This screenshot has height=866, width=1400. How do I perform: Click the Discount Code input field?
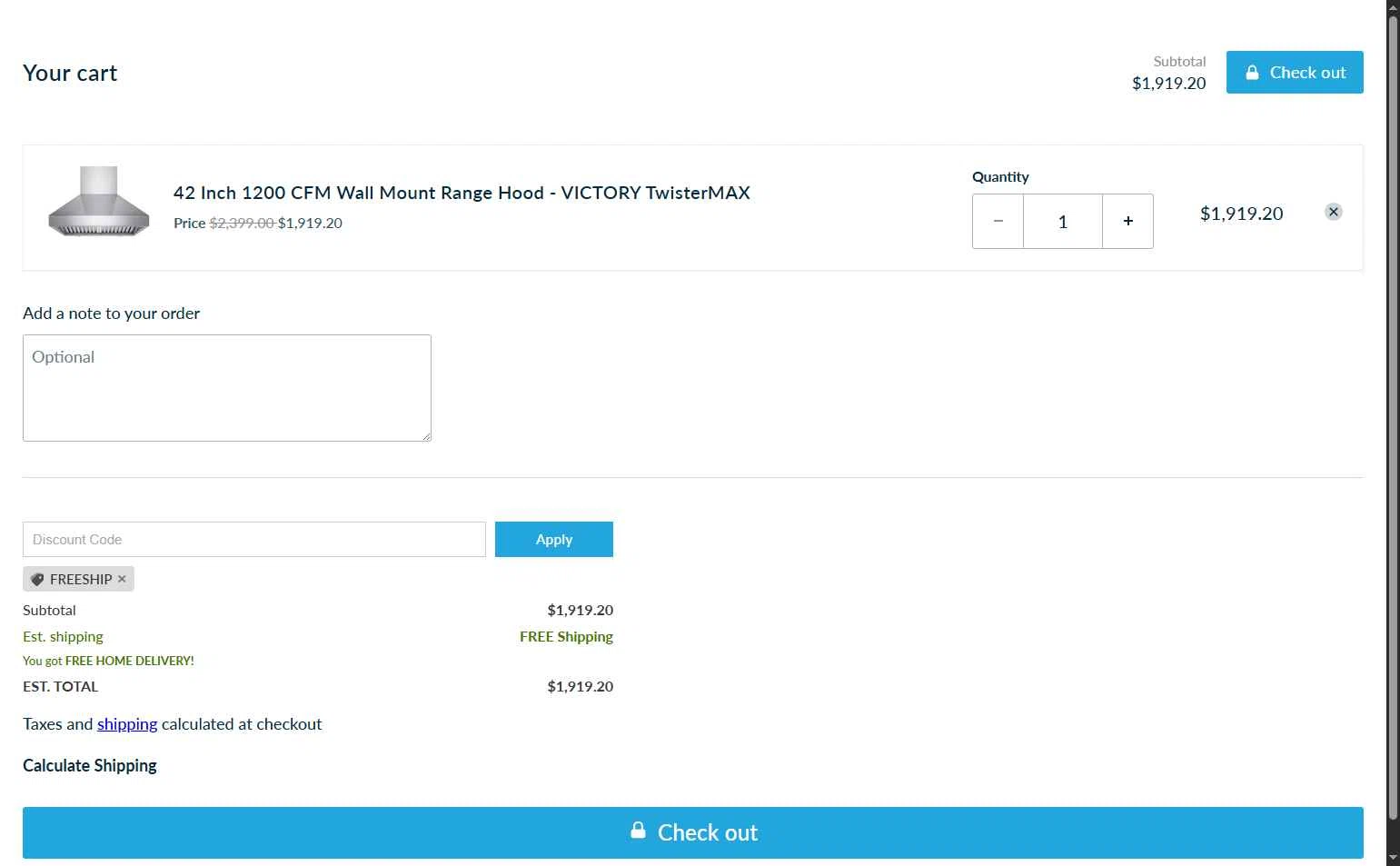tap(254, 539)
